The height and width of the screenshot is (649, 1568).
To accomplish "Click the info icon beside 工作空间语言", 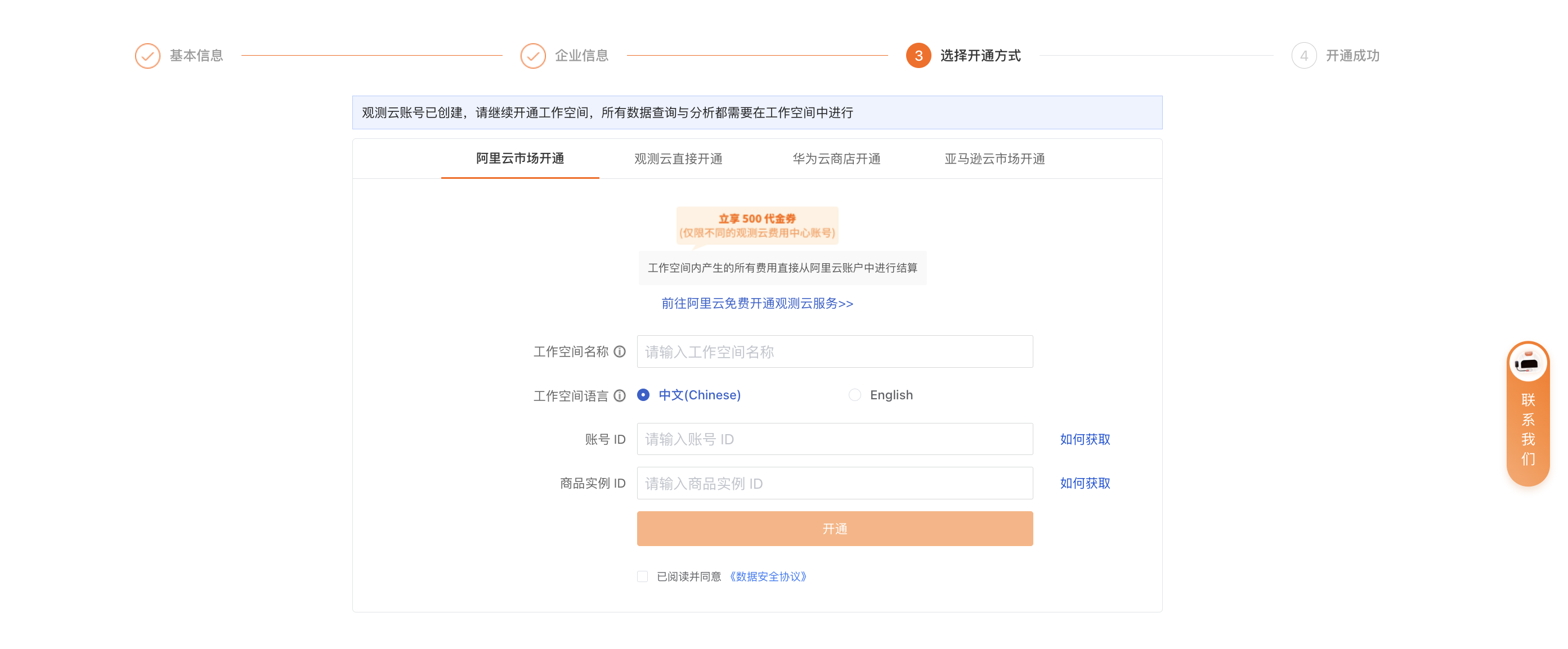I will [619, 396].
